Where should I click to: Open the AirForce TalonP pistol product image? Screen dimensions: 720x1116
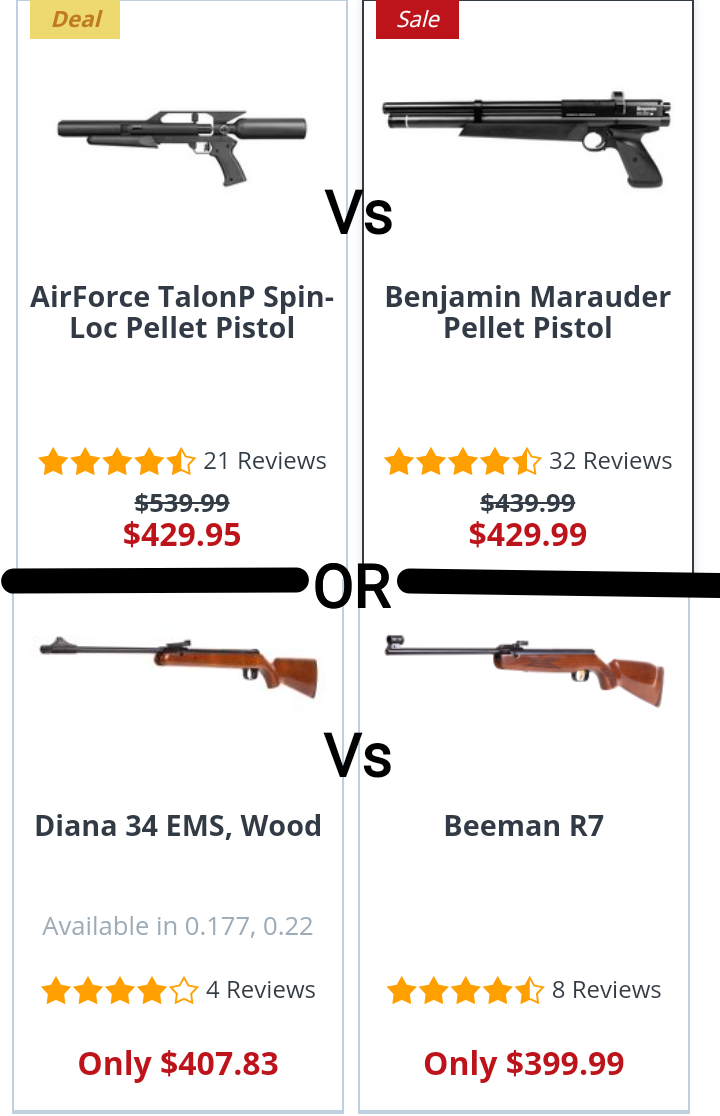click(x=182, y=147)
